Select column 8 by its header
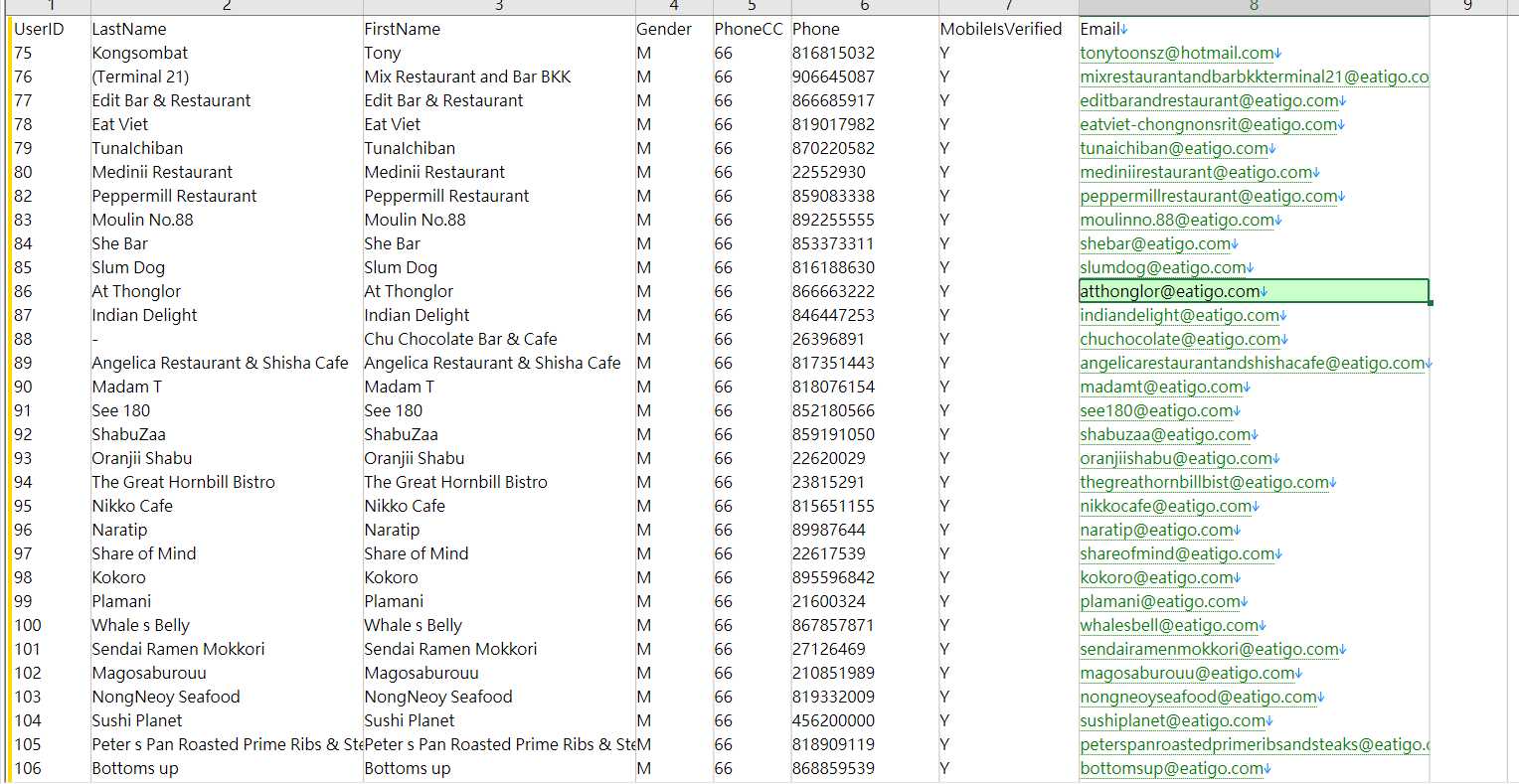The height and width of the screenshot is (784, 1519). click(x=1254, y=7)
